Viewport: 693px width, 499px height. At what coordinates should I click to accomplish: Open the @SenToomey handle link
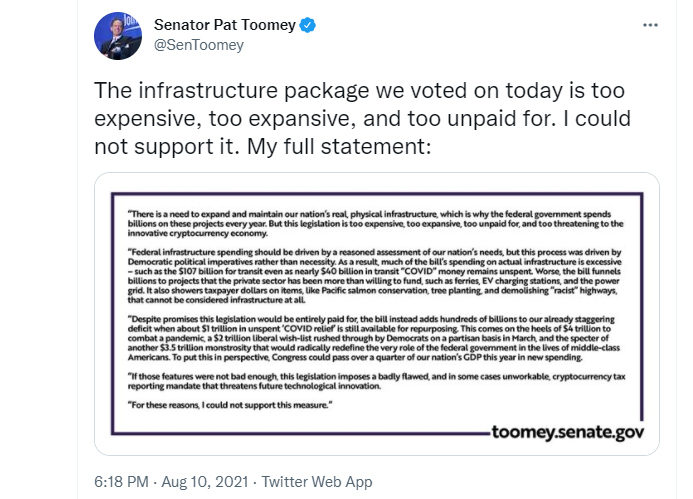(x=199, y=45)
